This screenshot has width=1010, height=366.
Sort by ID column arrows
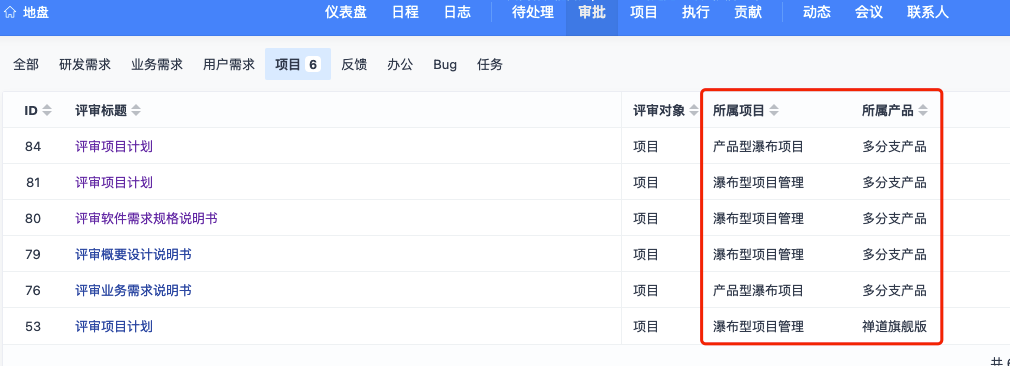click(x=46, y=111)
